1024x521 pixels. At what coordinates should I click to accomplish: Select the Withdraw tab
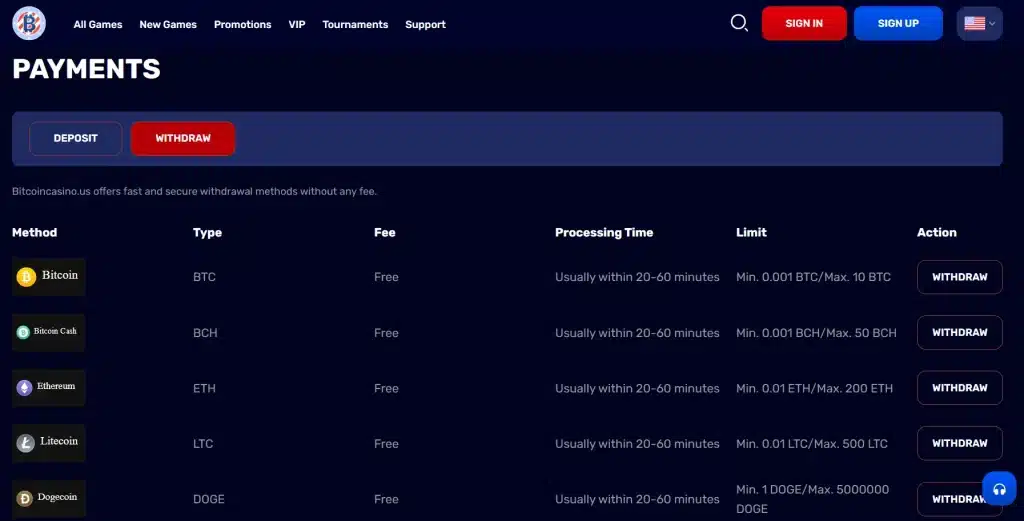pyautogui.click(x=183, y=138)
